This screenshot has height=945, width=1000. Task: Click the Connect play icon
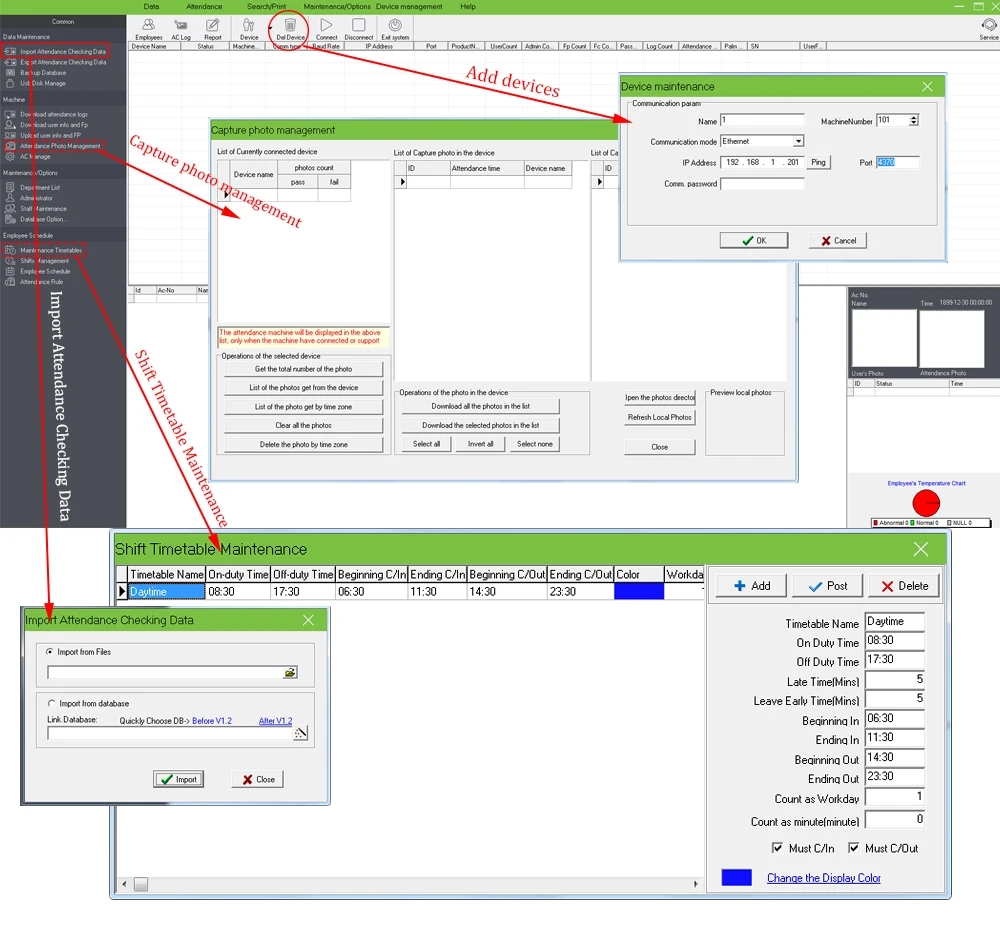point(326,26)
